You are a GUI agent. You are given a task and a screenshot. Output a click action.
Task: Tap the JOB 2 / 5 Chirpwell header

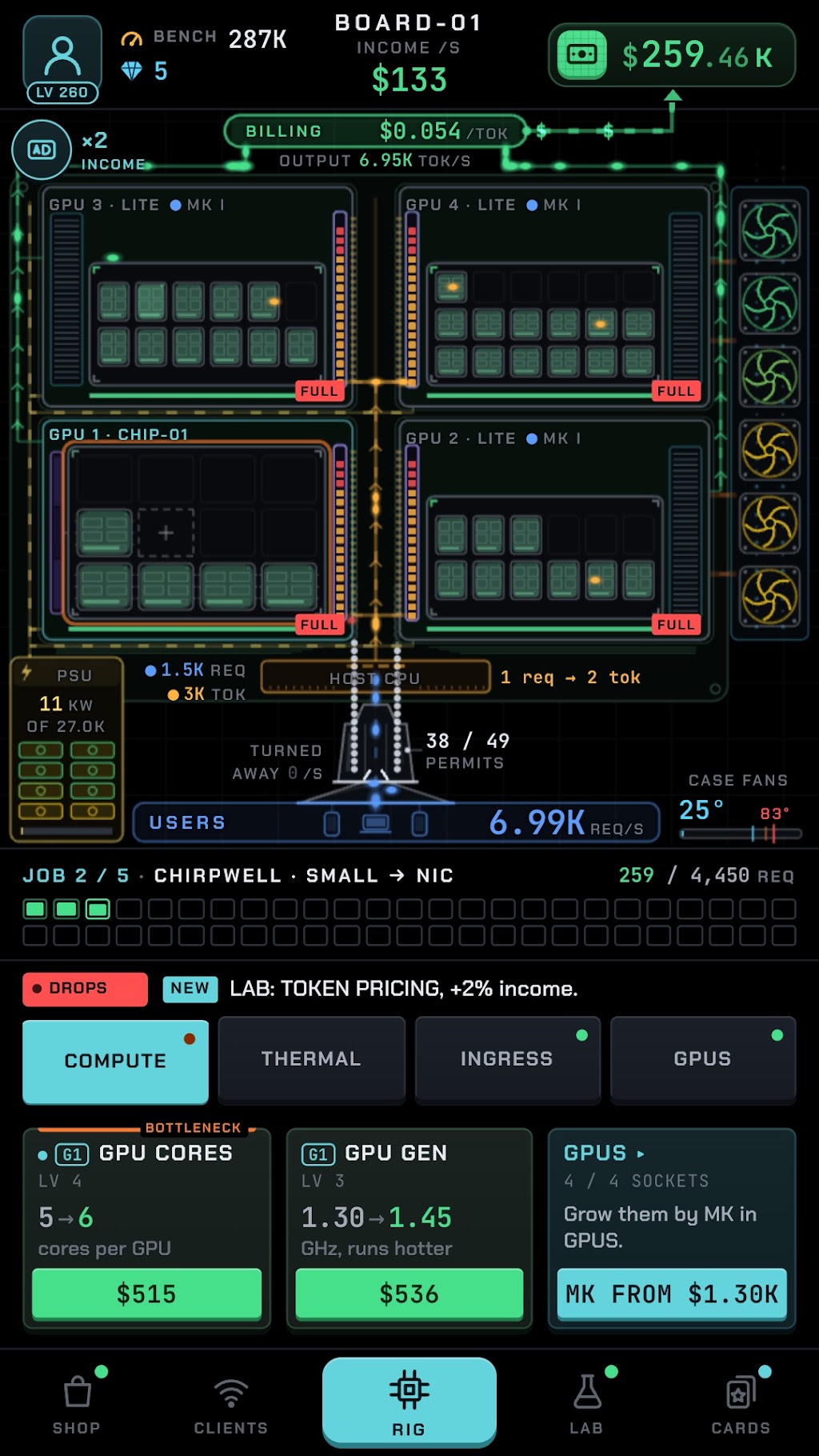click(238, 875)
